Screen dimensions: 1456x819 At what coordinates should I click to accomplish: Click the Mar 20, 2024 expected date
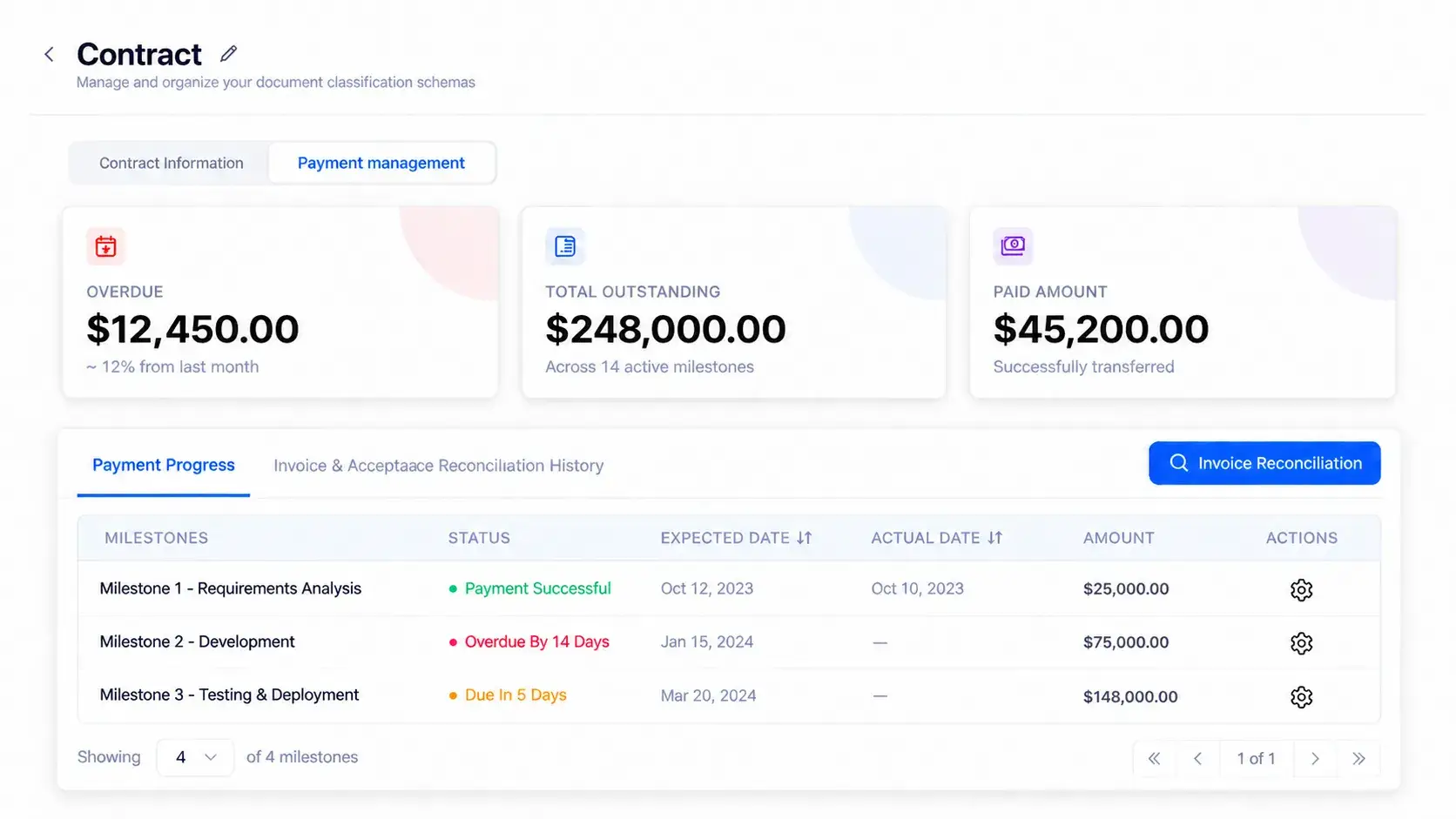pyautogui.click(x=708, y=695)
